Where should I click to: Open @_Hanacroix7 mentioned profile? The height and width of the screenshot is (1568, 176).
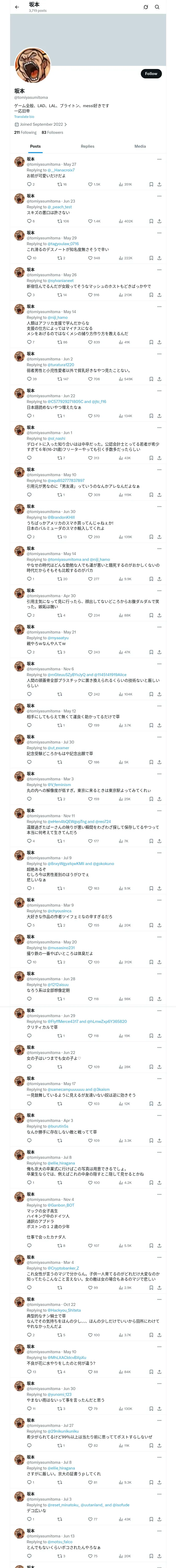point(61,170)
